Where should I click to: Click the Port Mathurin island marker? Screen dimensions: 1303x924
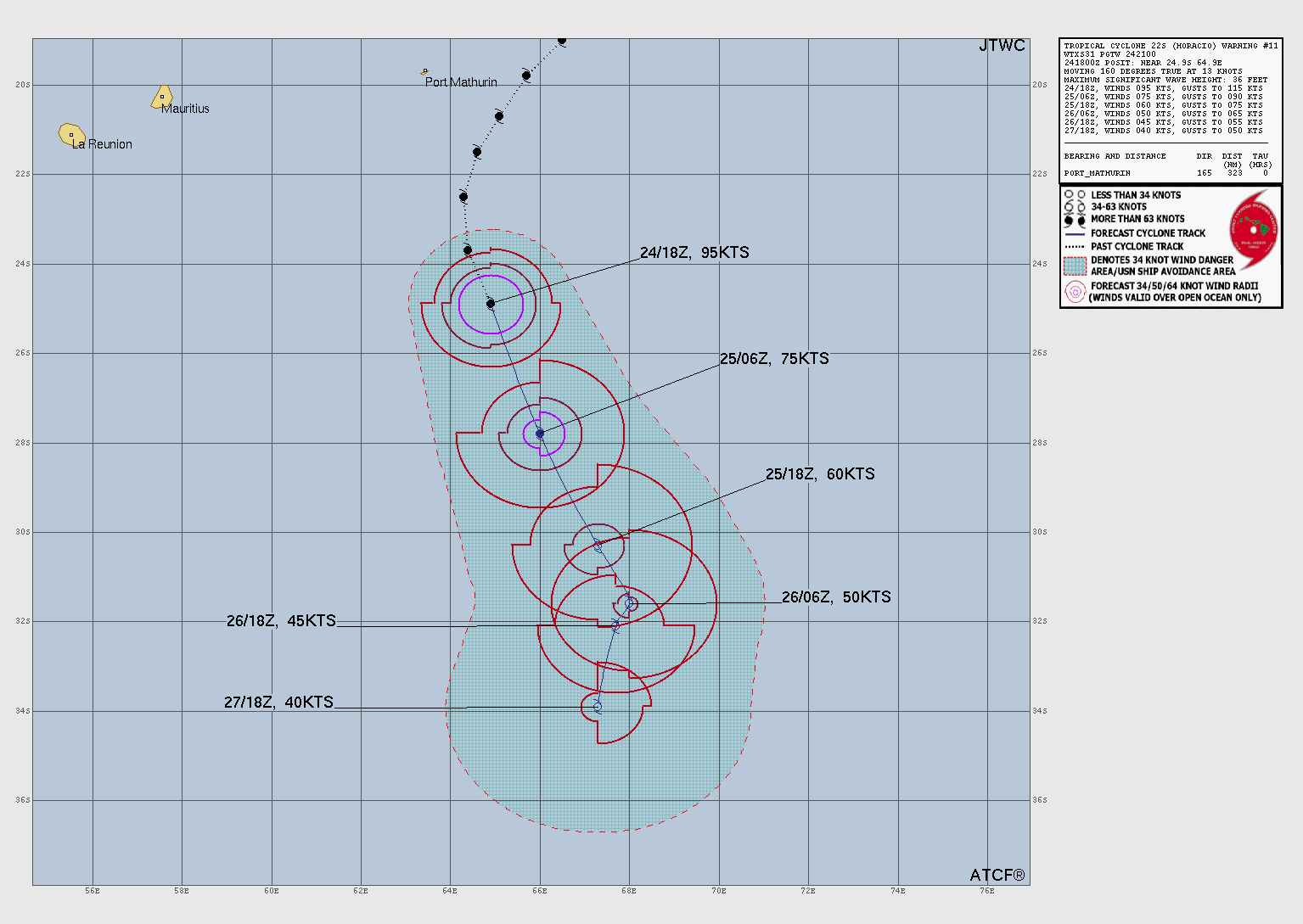pyautogui.click(x=424, y=72)
